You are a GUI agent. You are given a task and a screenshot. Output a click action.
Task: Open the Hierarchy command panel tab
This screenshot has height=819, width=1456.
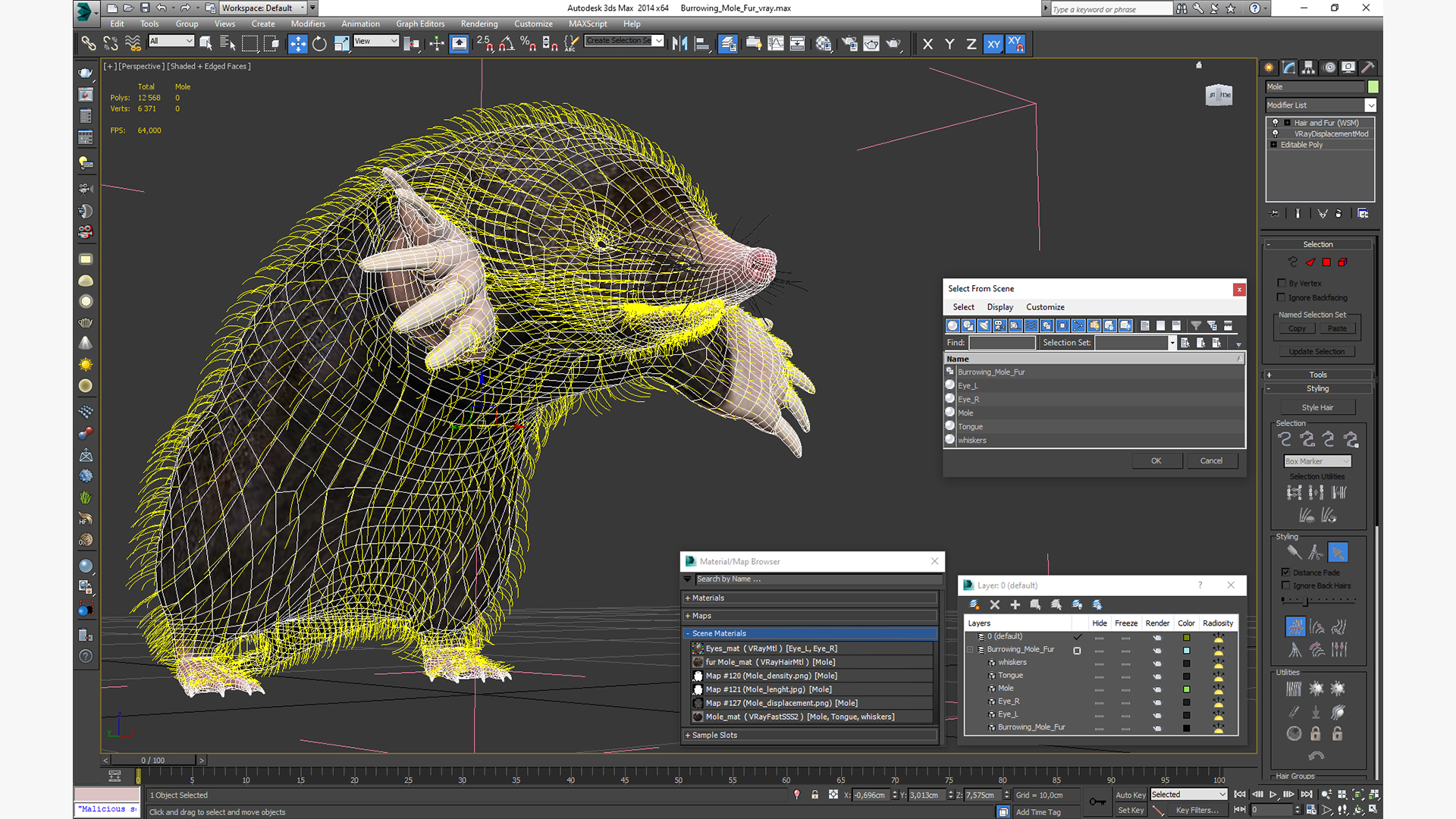1309,67
